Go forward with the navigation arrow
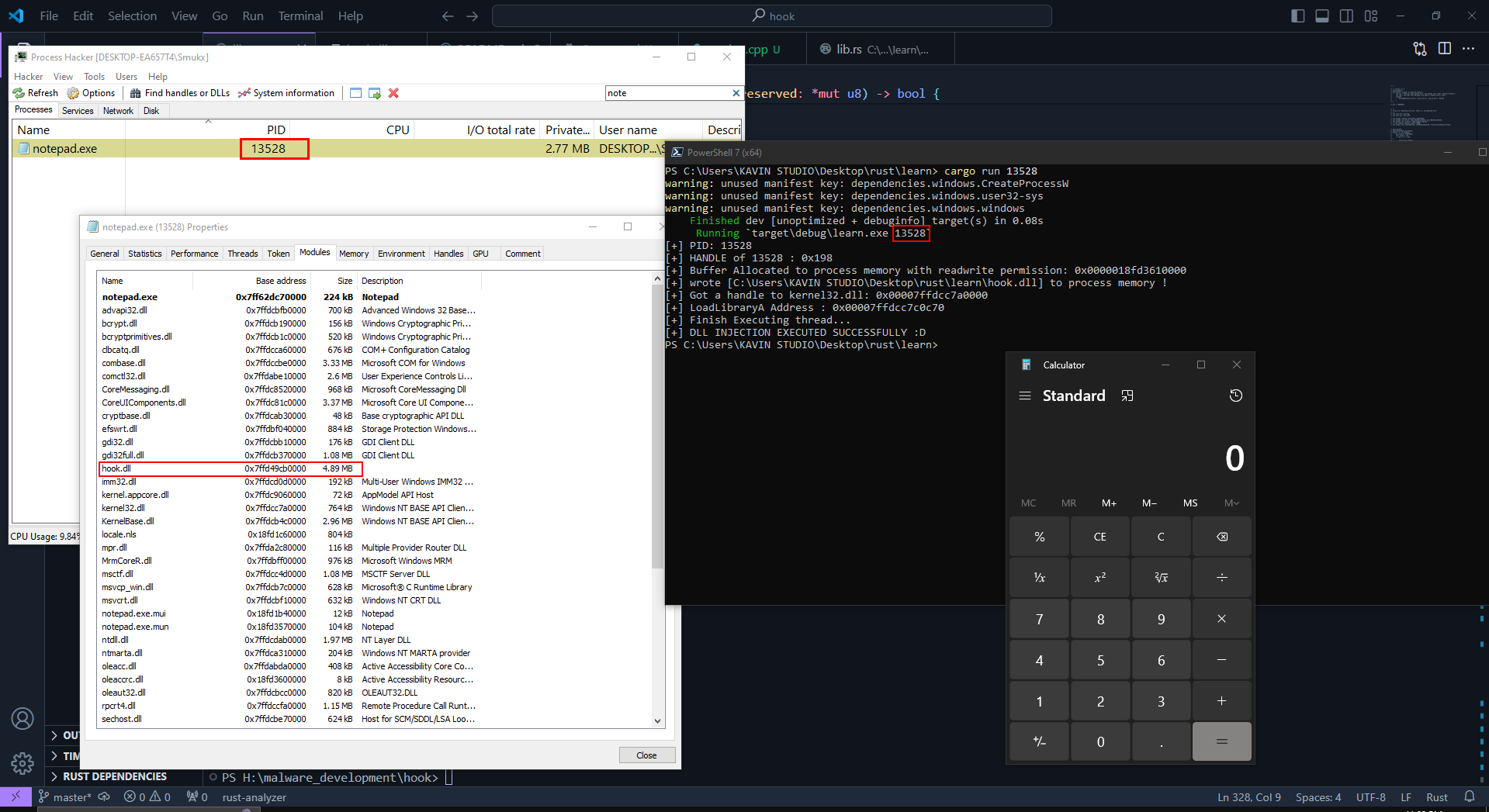Image resolution: width=1489 pixels, height=812 pixels. [473, 16]
